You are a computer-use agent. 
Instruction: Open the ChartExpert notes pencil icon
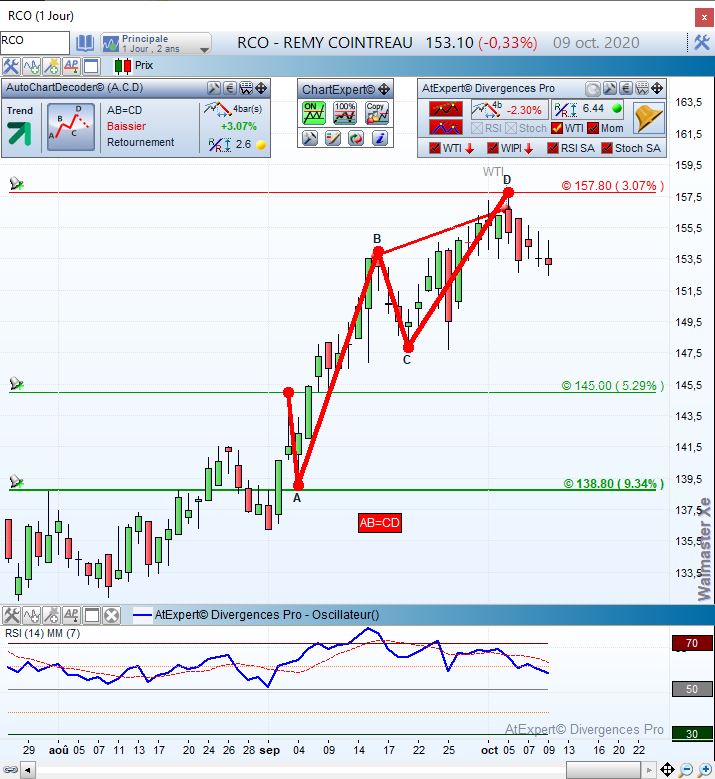point(333,138)
